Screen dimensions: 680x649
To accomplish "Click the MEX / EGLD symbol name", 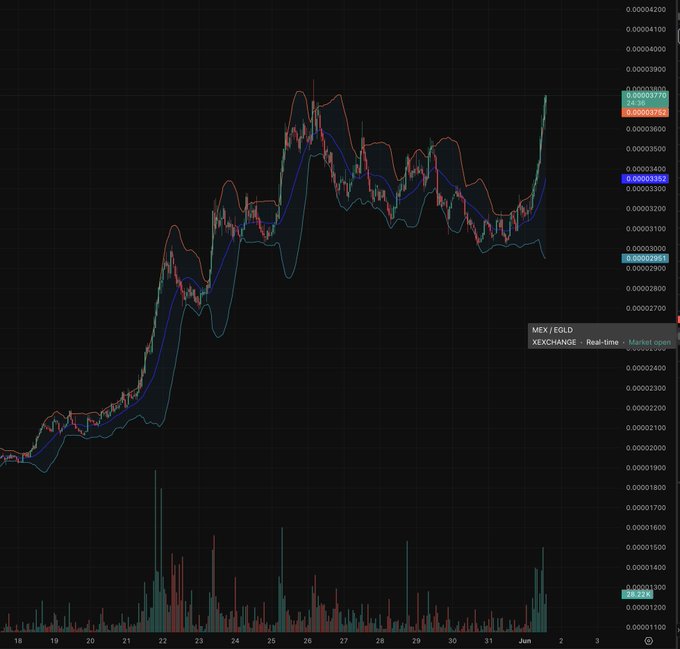I will point(552,330).
